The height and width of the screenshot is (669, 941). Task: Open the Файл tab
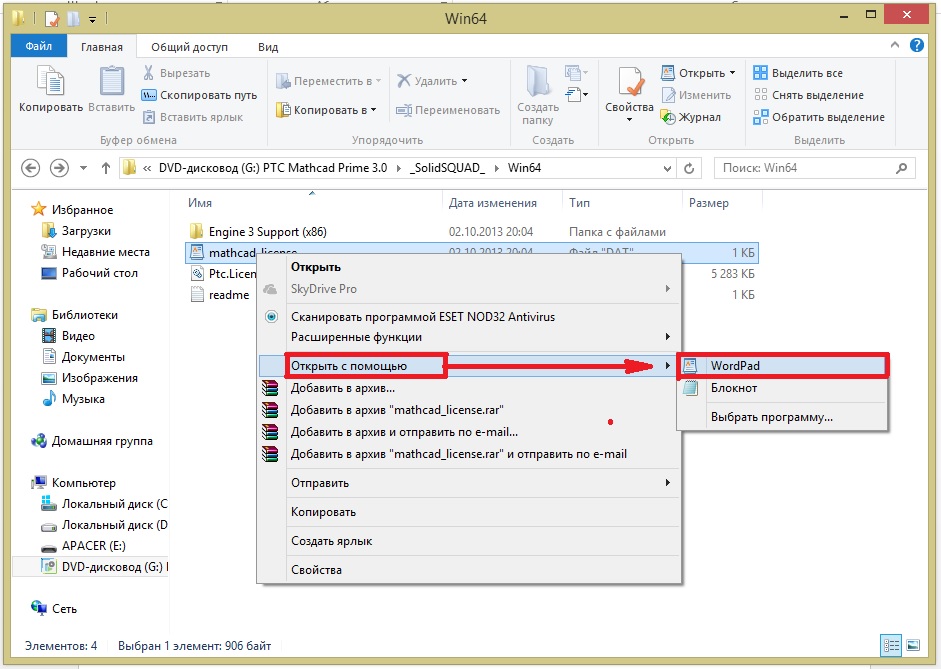[x=38, y=46]
